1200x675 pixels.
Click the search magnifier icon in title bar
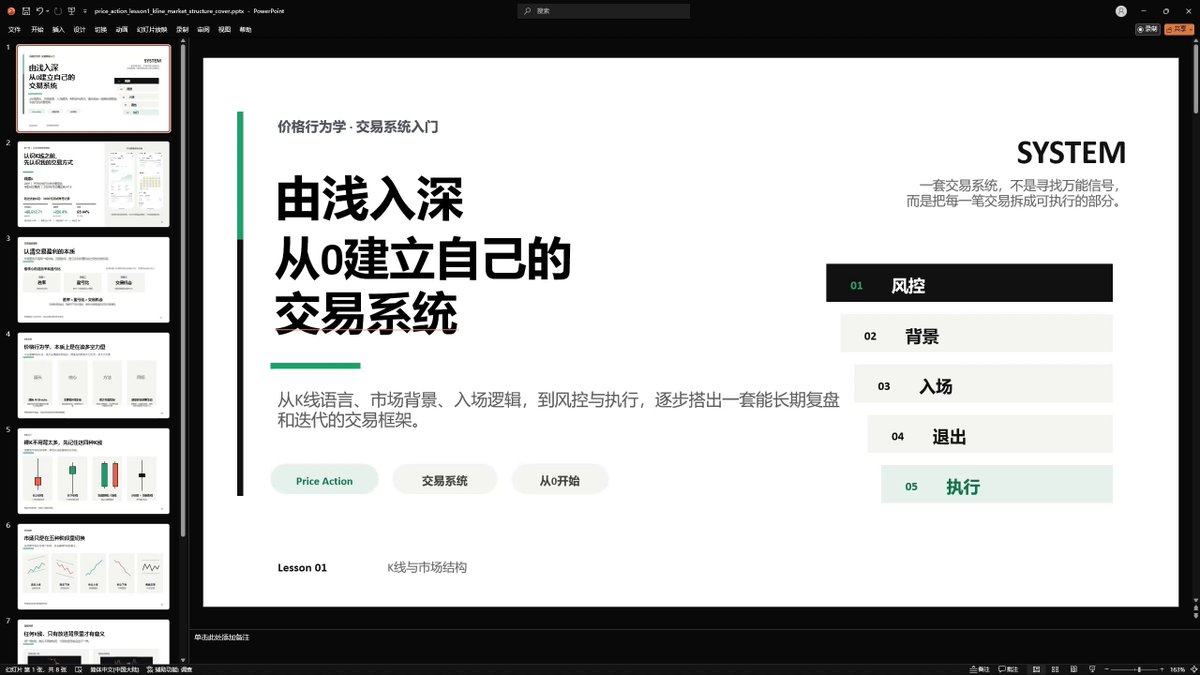528,11
